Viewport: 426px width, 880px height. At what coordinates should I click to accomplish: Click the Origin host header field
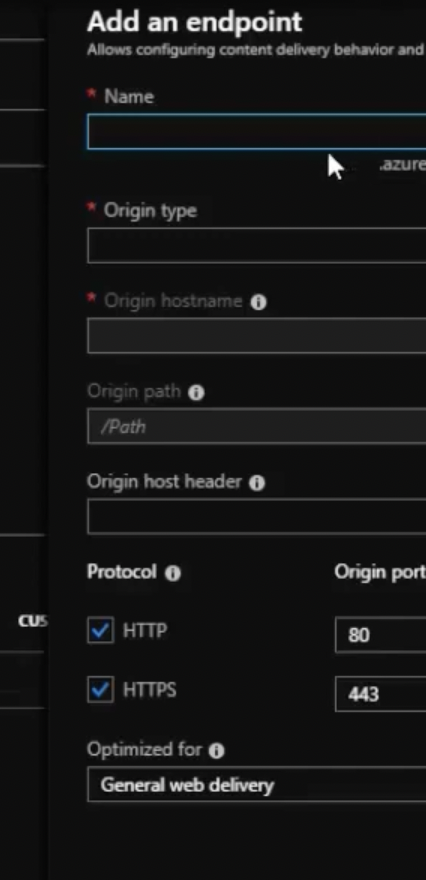pyautogui.click(x=256, y=516)
